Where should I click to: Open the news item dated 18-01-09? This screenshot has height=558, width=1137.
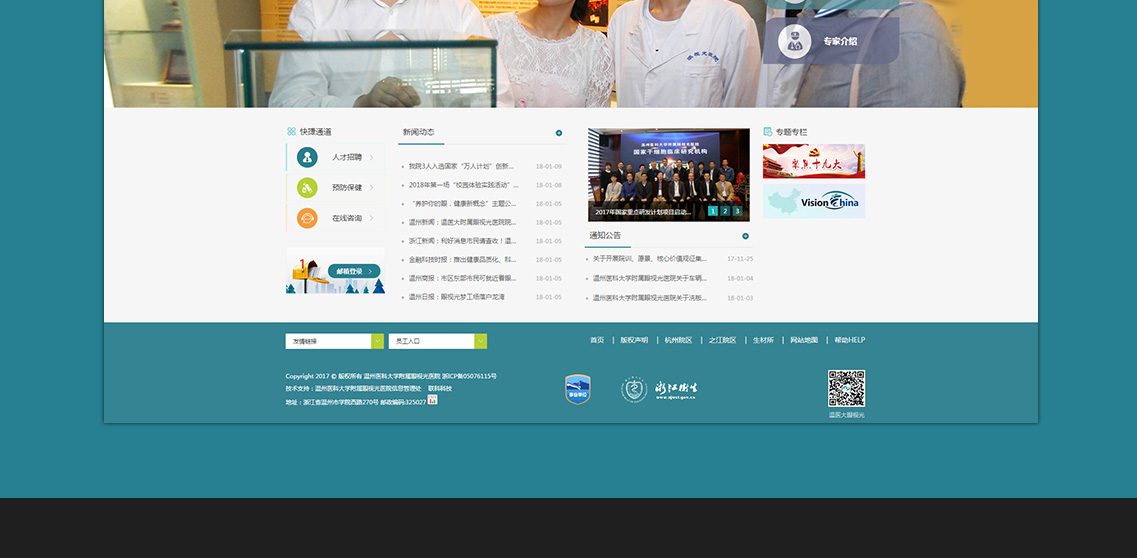pos(461,166)
